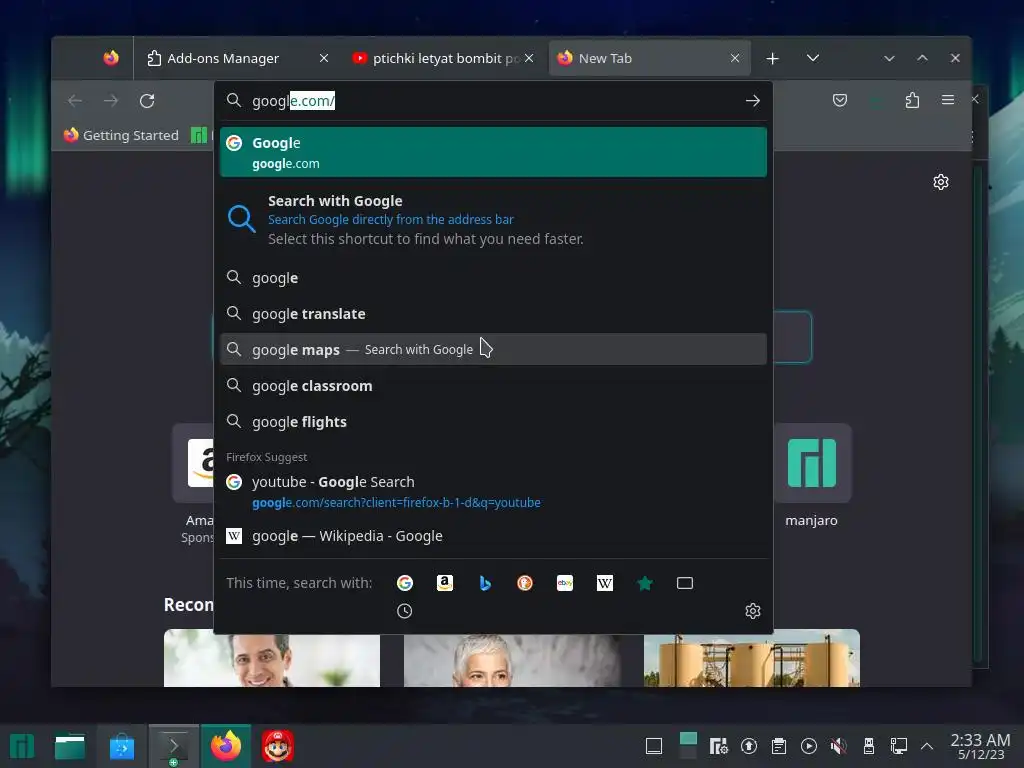Click the address bar text field

click(x=493, y=101)
